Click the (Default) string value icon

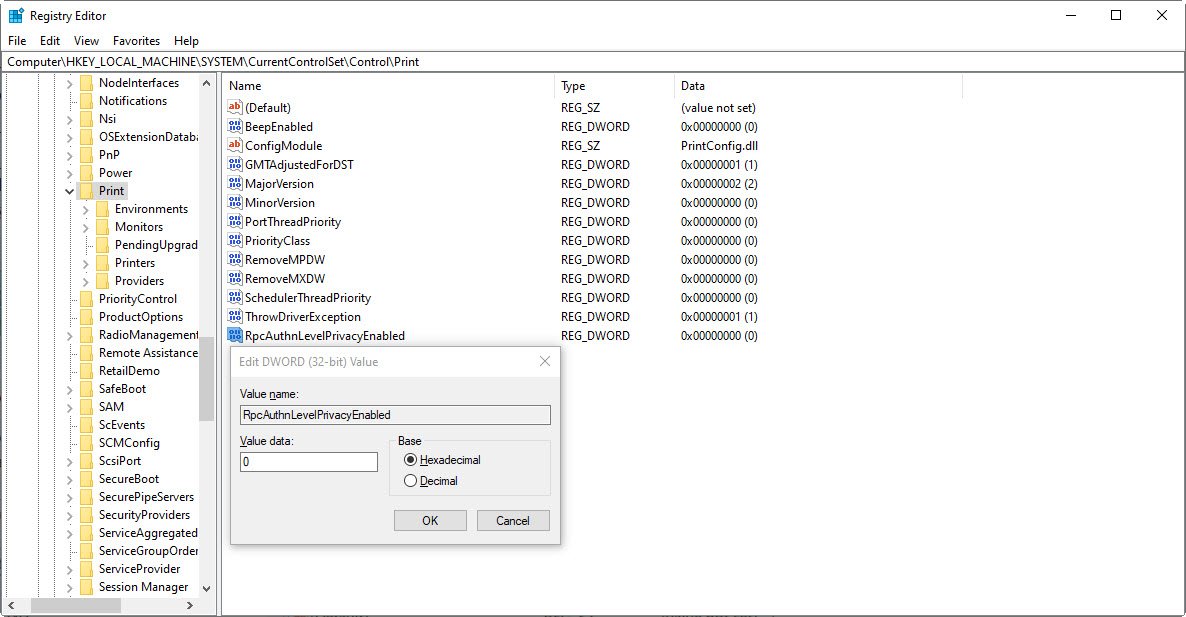[234, 107]
